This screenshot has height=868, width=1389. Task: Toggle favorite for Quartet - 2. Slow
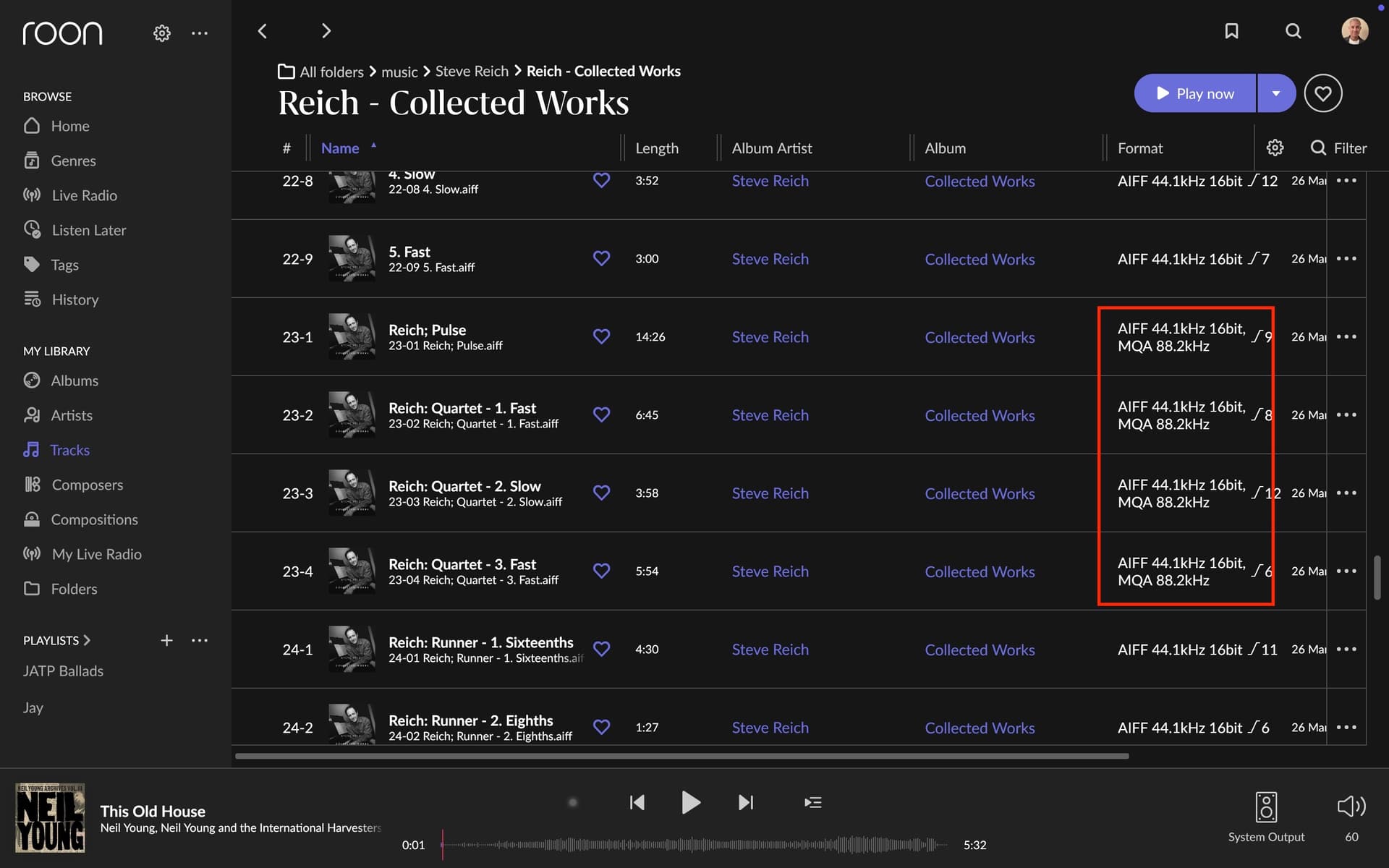point(601,493)
